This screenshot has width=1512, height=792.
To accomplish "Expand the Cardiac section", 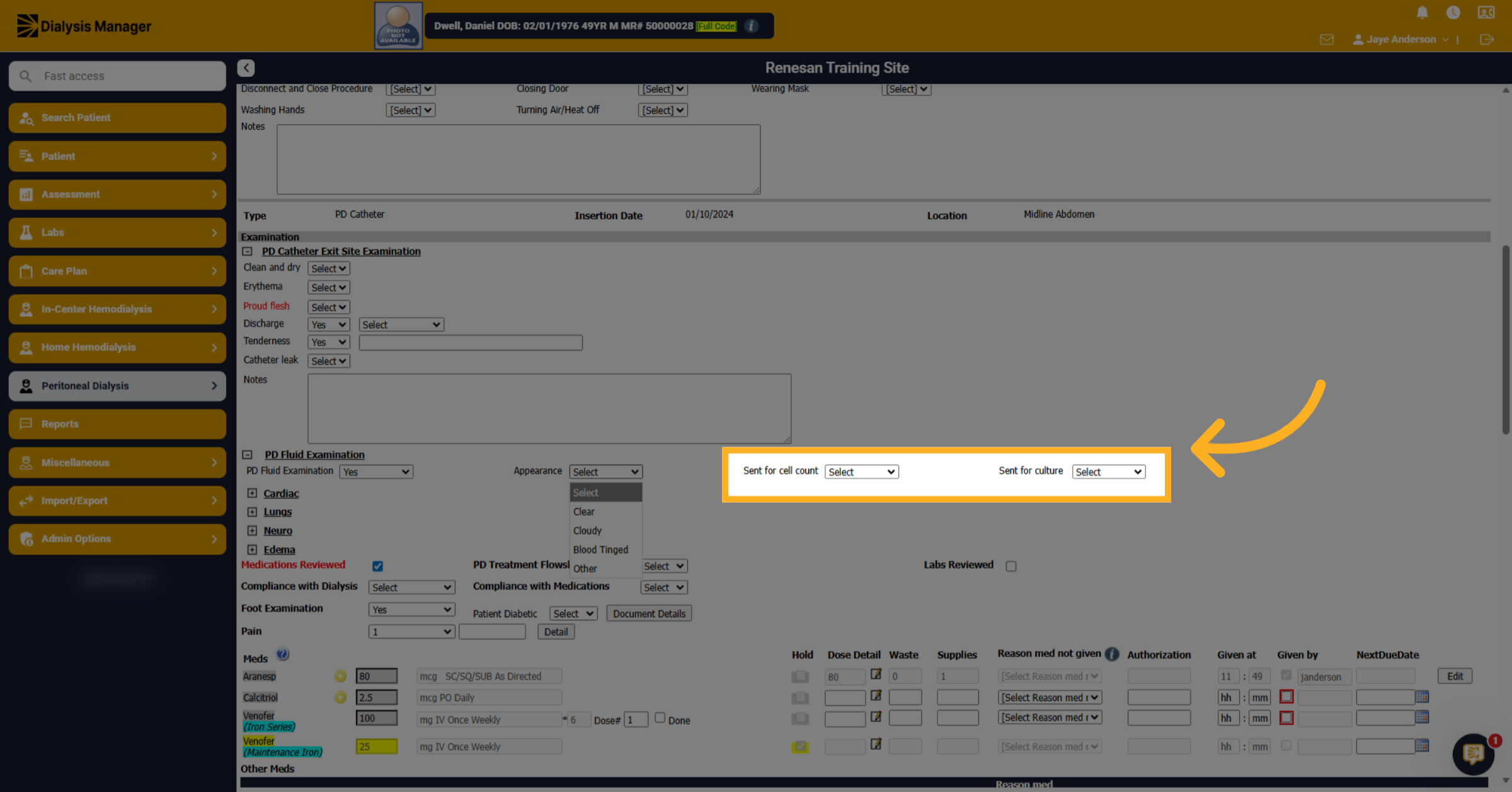I will pyautogui.click(x=252, y=493).
